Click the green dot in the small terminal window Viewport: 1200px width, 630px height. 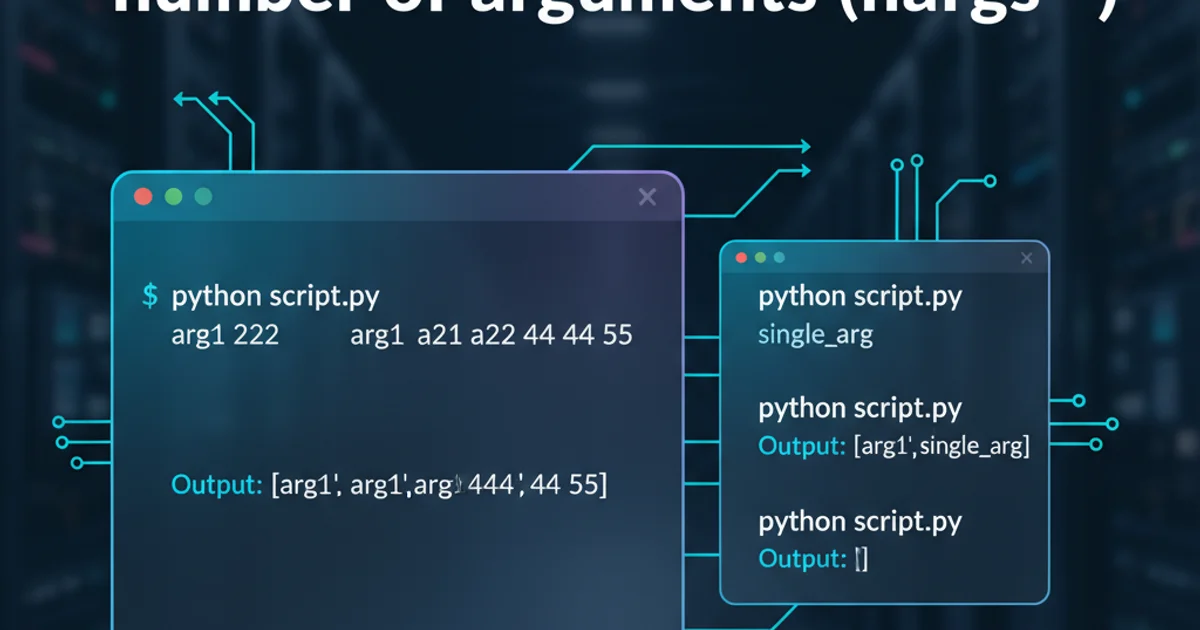tap(760, 258)
